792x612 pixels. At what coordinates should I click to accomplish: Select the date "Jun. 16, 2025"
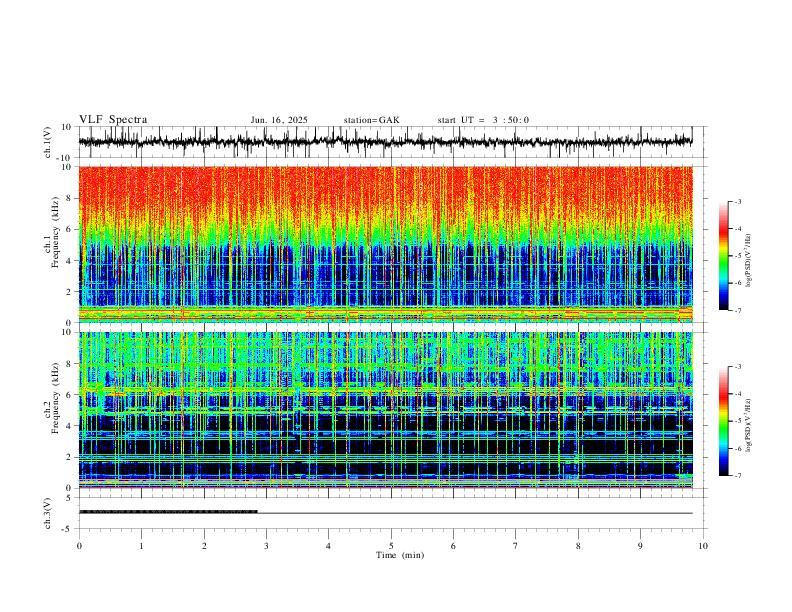tap(279, 120)
